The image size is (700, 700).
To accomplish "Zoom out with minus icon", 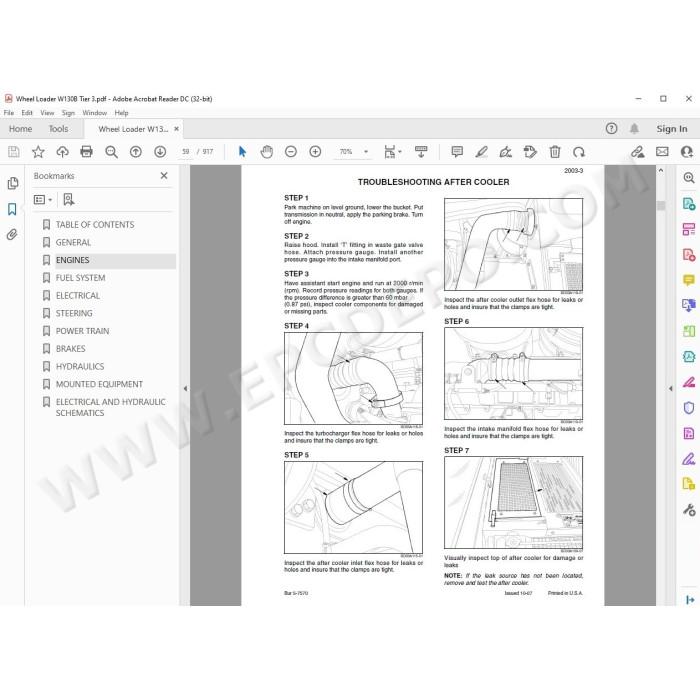I will click(x=291, y=152).
